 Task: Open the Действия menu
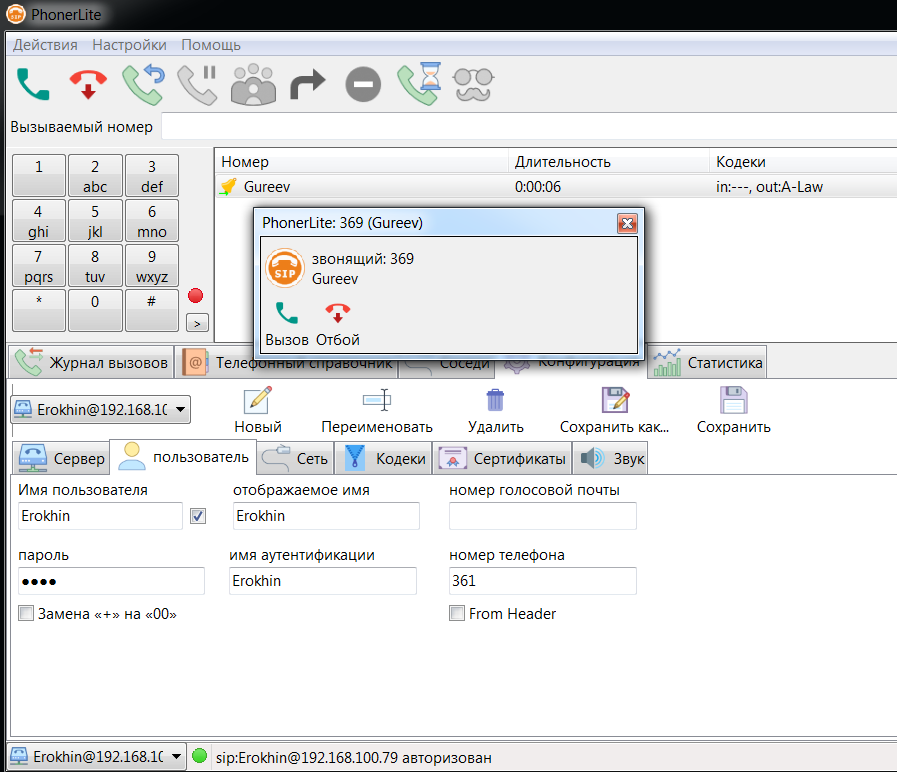(x=45, y=45)
